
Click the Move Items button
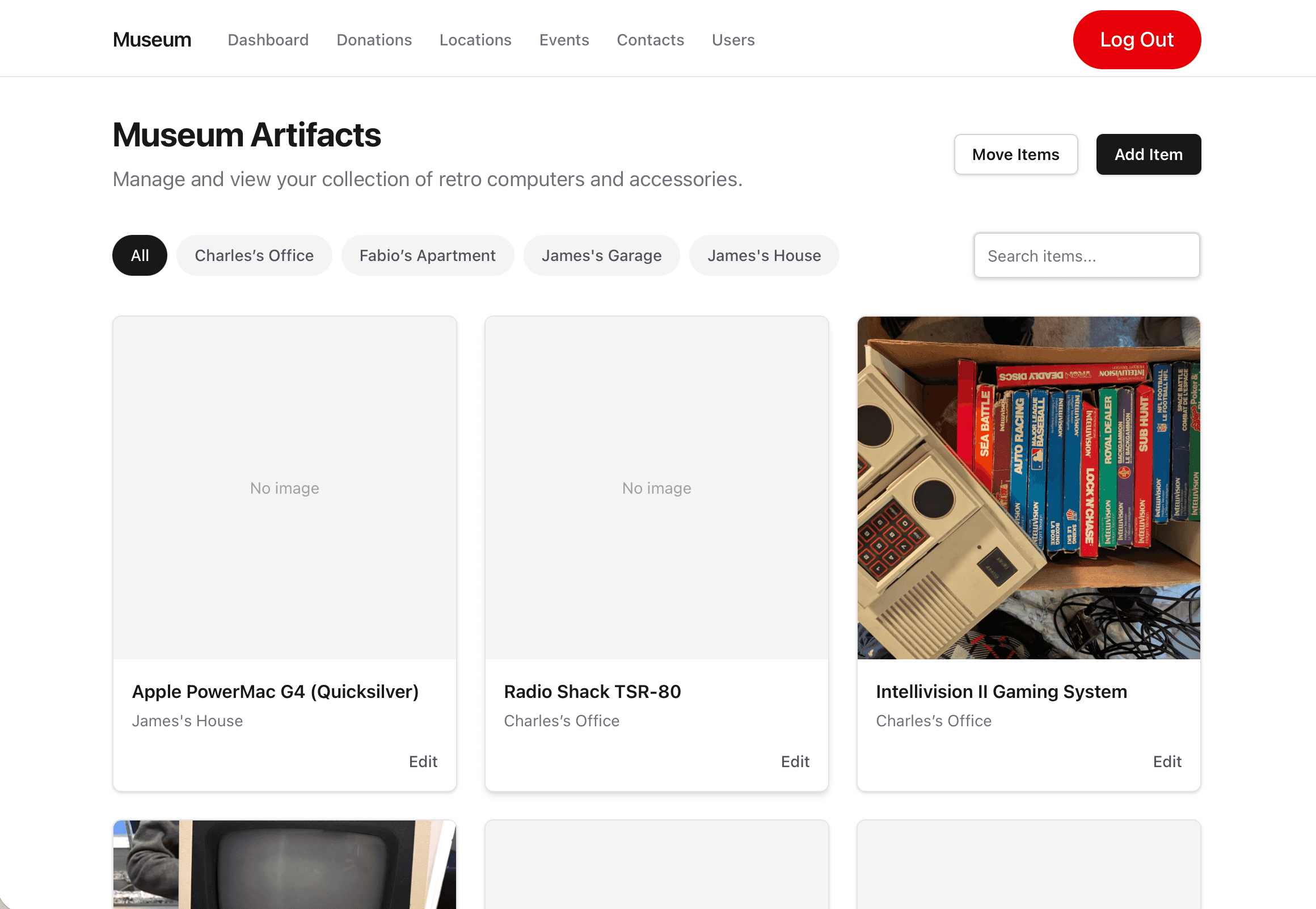point(1015,154)
